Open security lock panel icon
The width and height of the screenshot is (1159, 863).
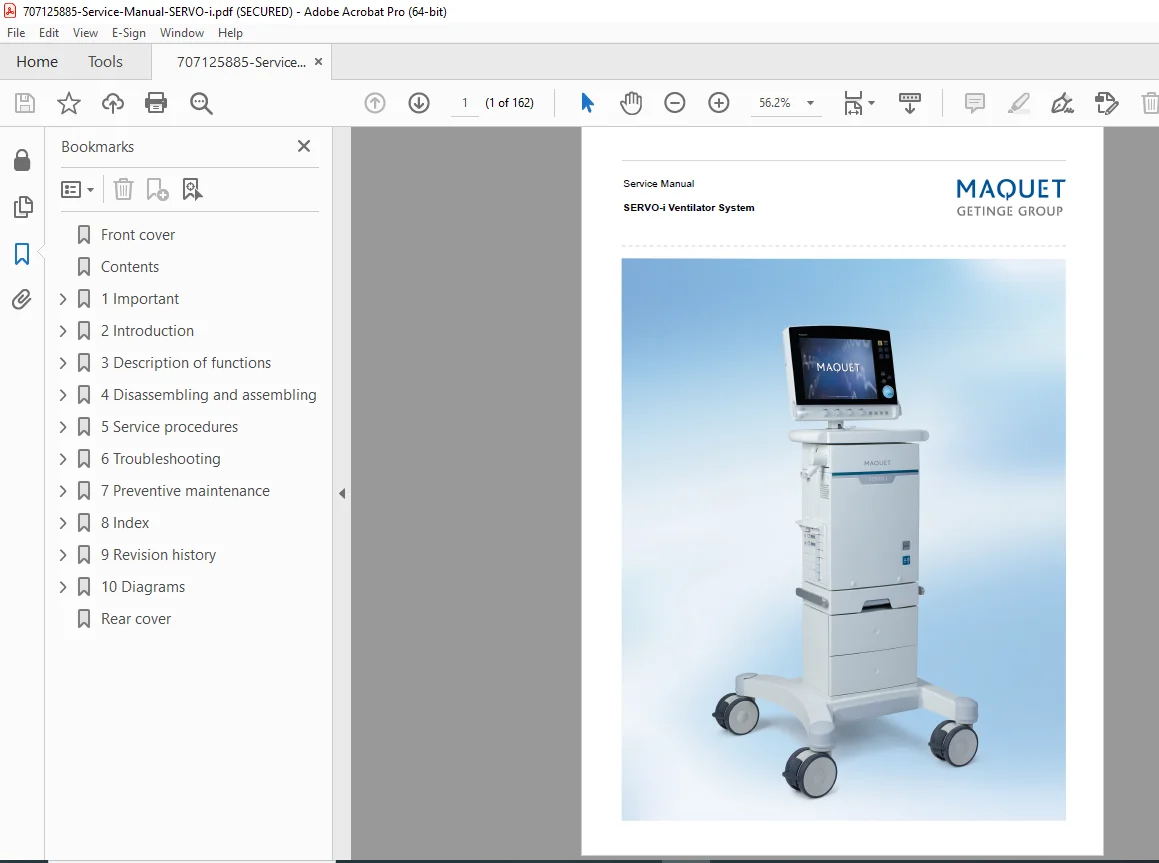click(x=22, y=160)
